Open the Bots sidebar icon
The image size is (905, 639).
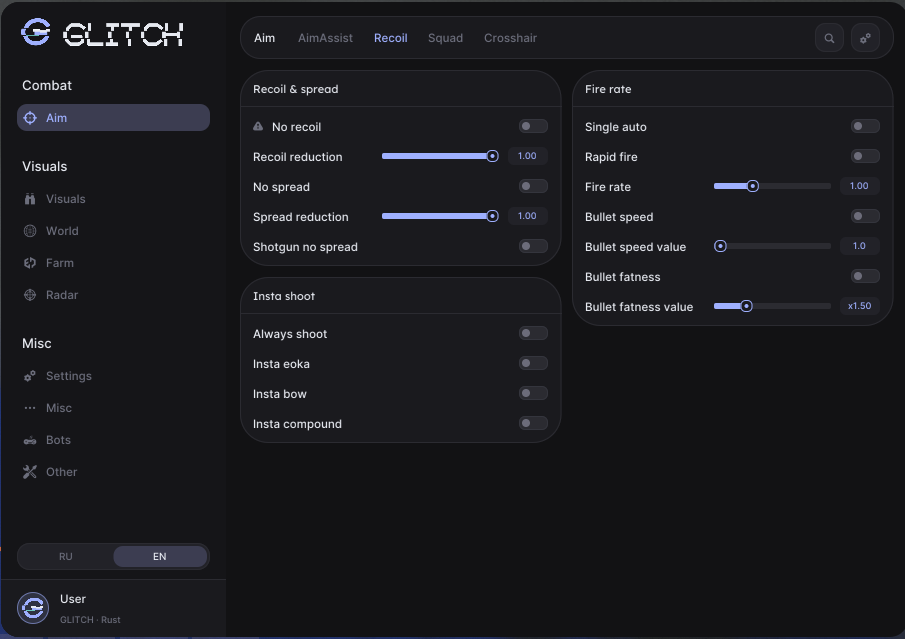(x=30, y=440)
